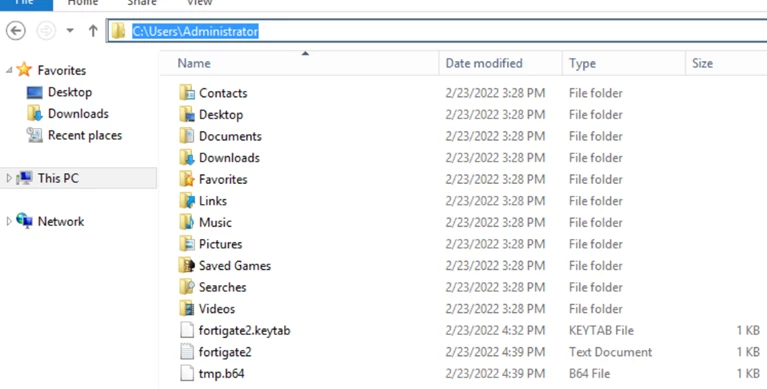The height and width of the screenshot is (389, 767).
Task: Go up one folder level
Action: coord(93,31)
